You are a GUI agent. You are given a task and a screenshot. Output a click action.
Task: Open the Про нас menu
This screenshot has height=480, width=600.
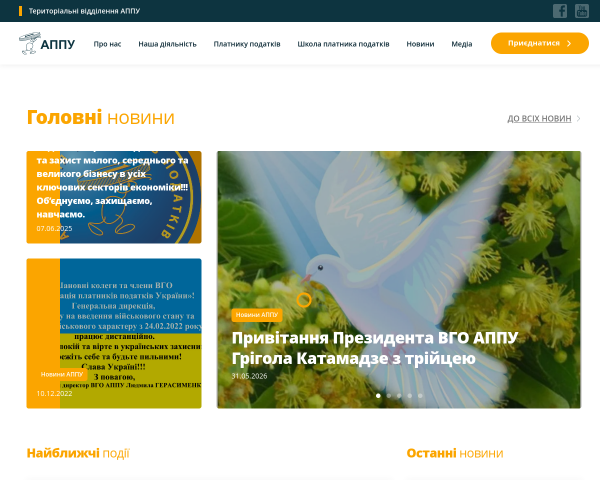tap(108, 44)
